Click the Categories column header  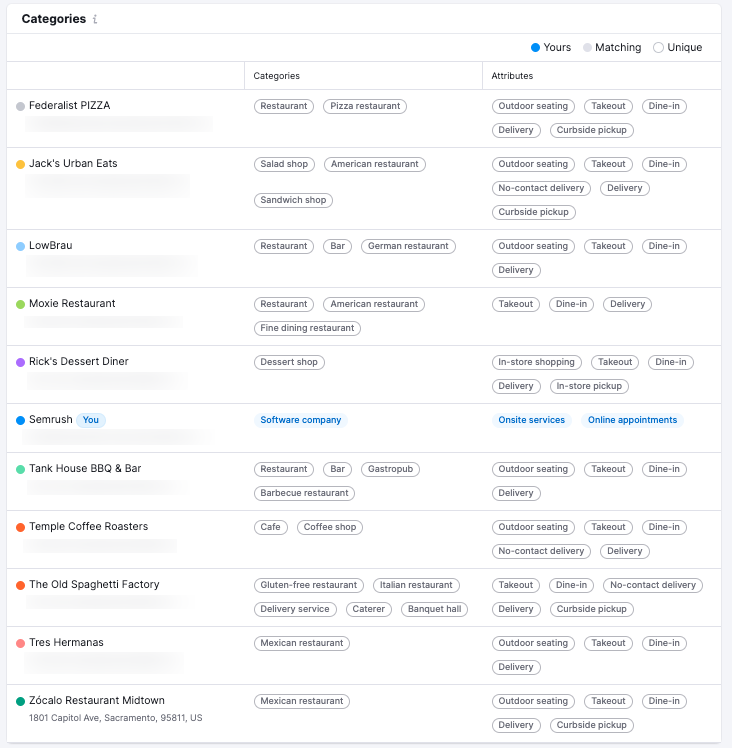click(276, 76)
